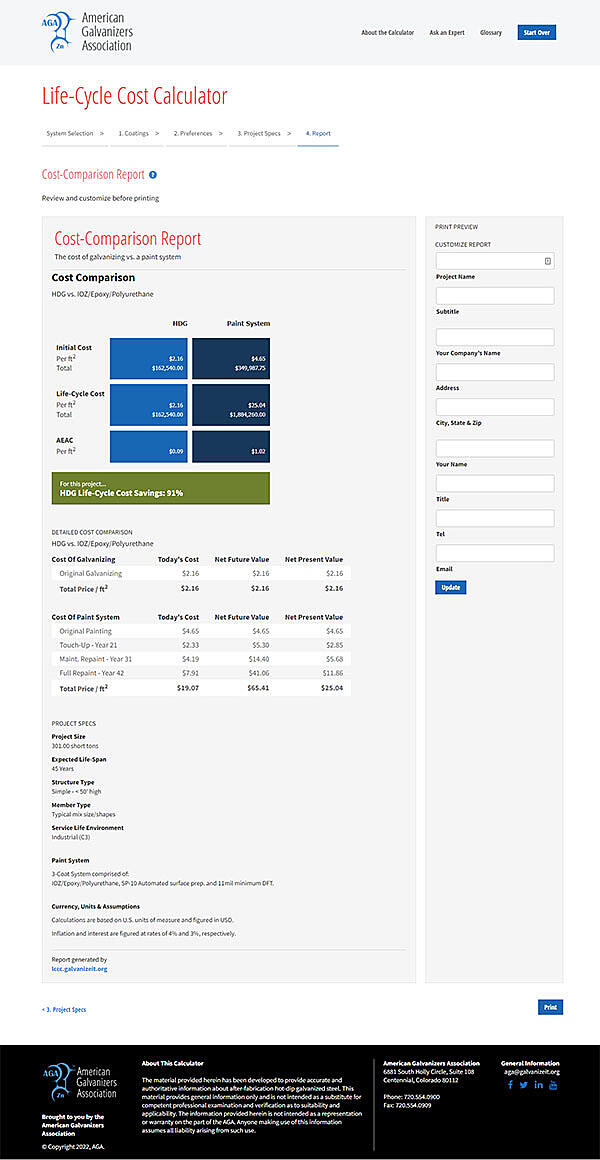This screenshot has width=600, height=1160.
Task: Click the field above Your Company's Name label
Action: coord(495,337)
